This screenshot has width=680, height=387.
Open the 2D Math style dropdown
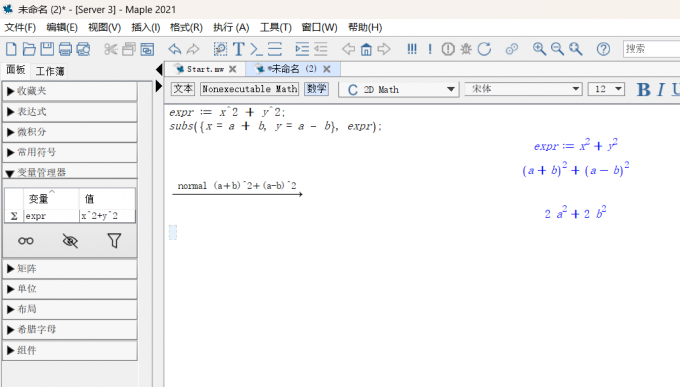[x=399, y=90]
